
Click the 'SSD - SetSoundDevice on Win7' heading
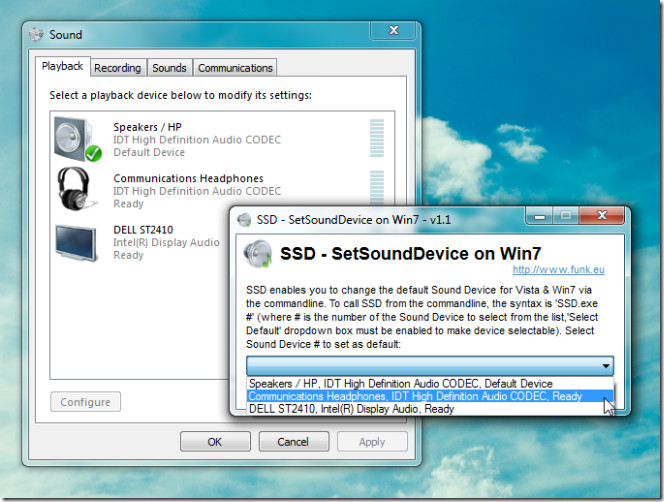(410, 253)
